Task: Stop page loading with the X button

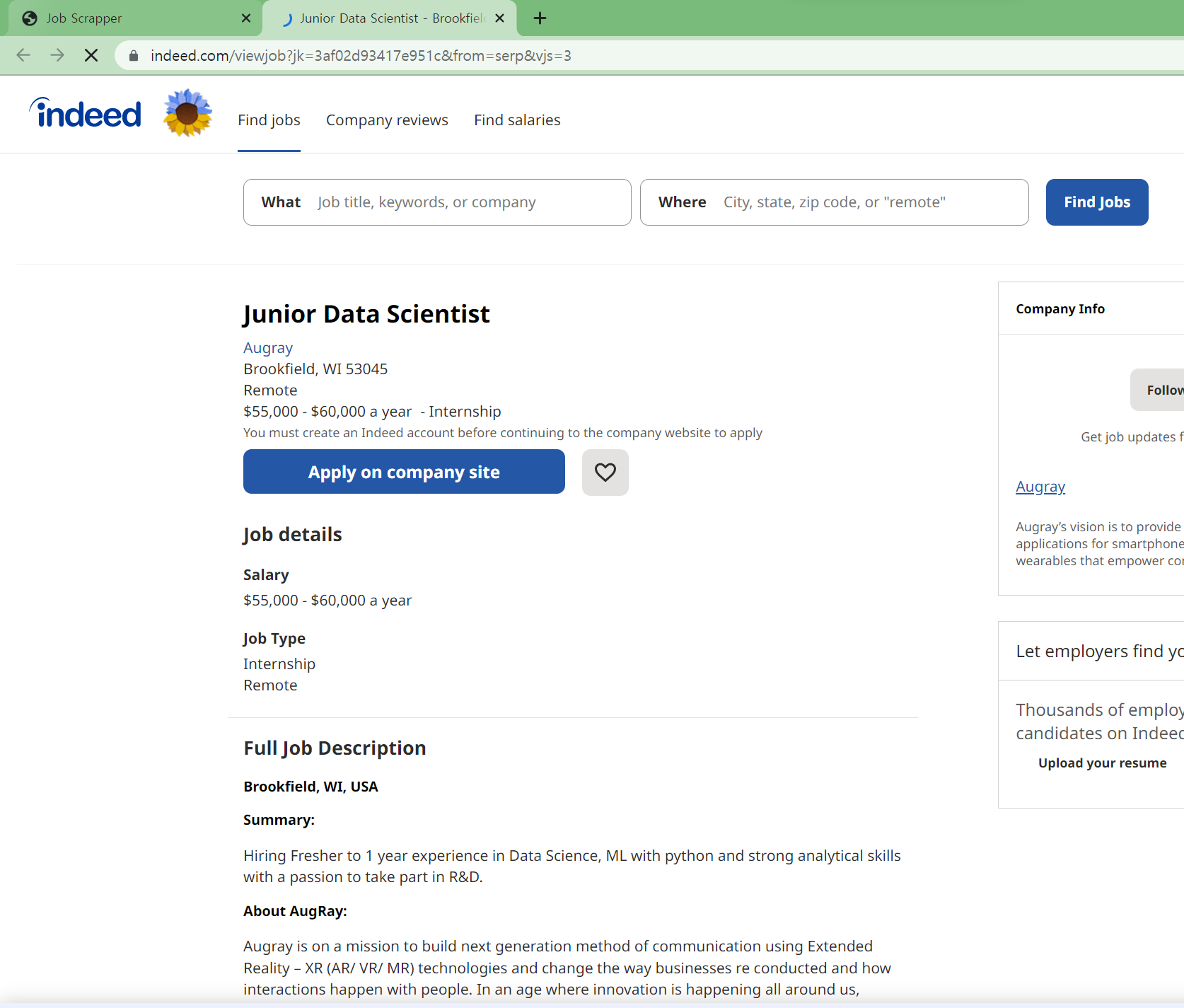Action: click(x=91, y=55)
